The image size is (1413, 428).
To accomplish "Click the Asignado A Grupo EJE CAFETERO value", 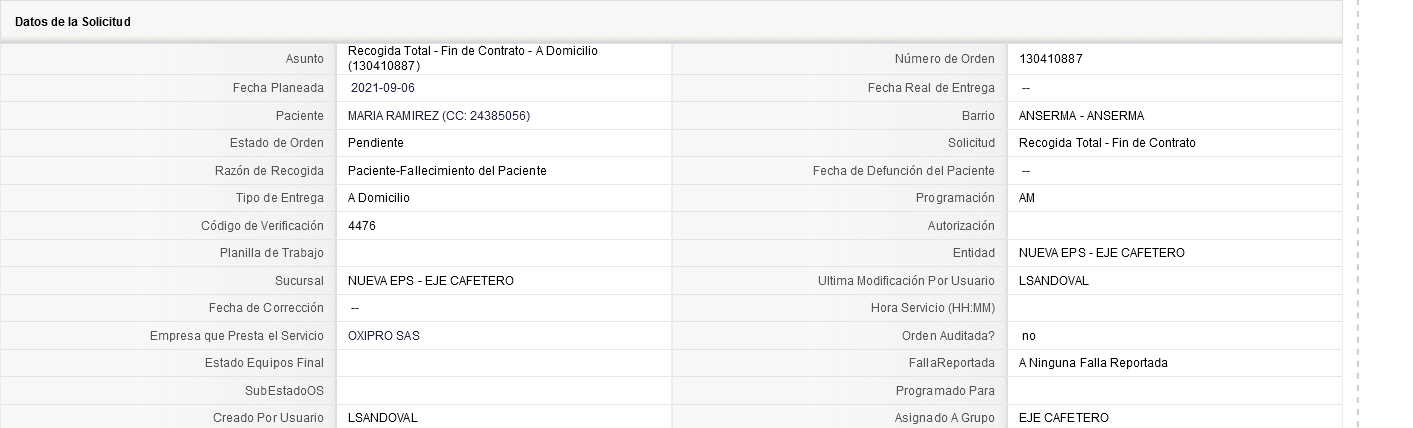I will point(1064,418).
